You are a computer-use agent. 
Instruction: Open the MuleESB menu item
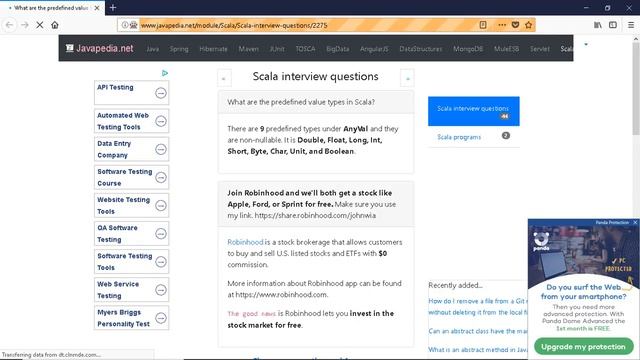pyautogui.click(x=506, y=49)
